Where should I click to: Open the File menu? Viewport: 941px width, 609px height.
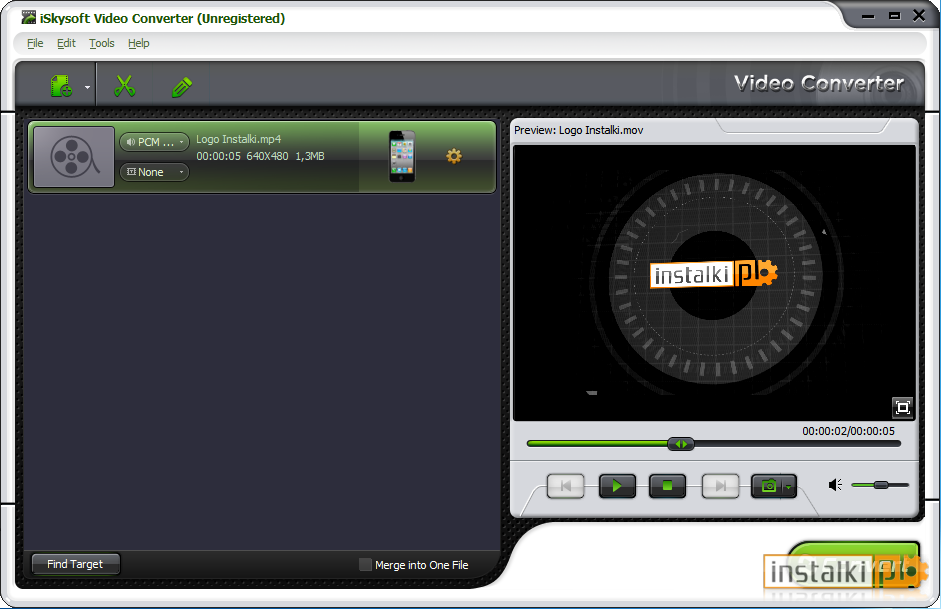35,43
